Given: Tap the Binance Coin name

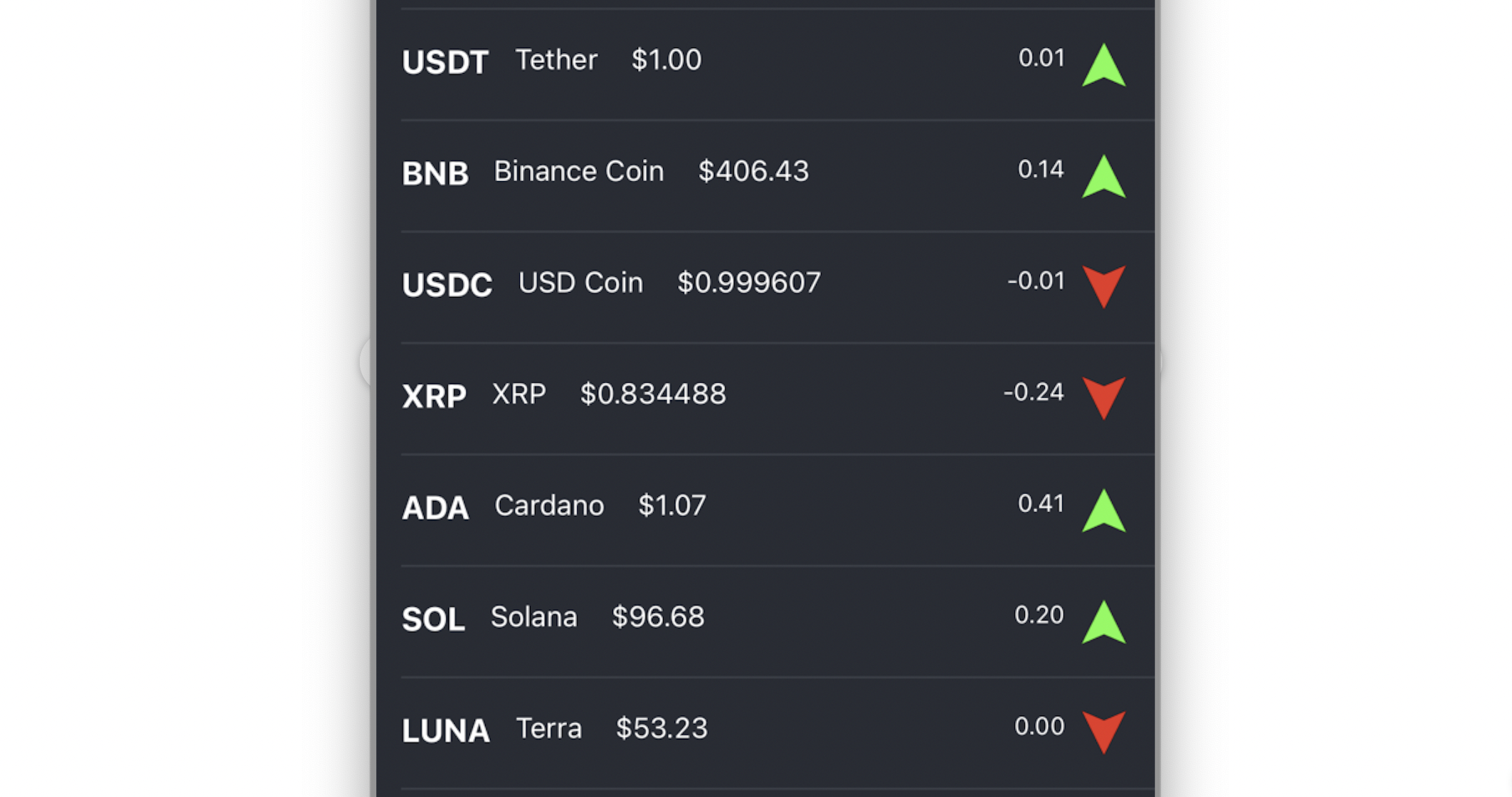Looking at the screenshot, I should [579, 172].
